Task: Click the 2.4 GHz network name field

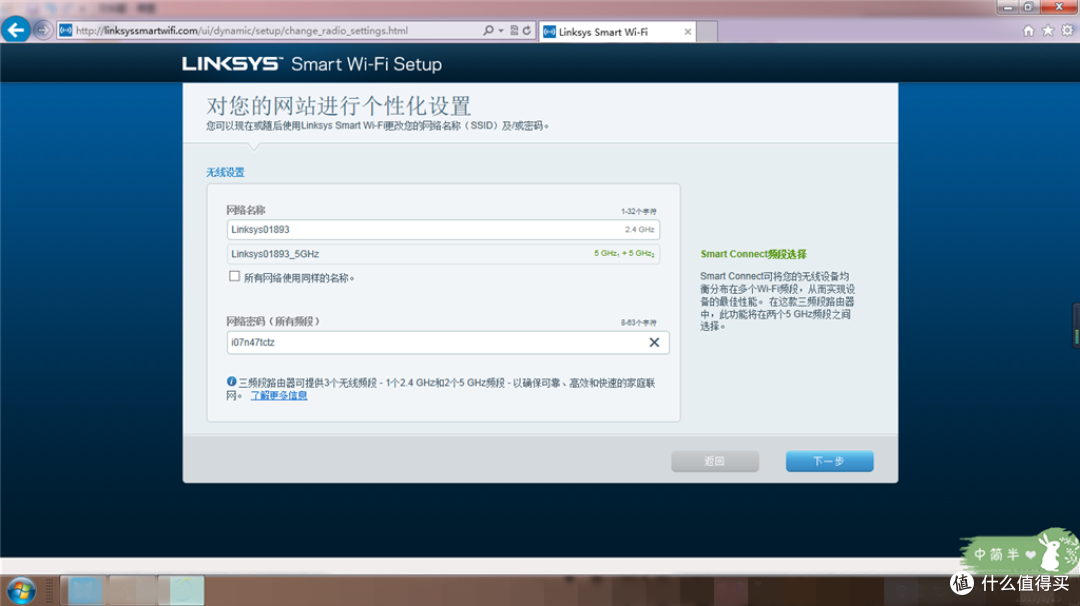Action: [443, 229]
